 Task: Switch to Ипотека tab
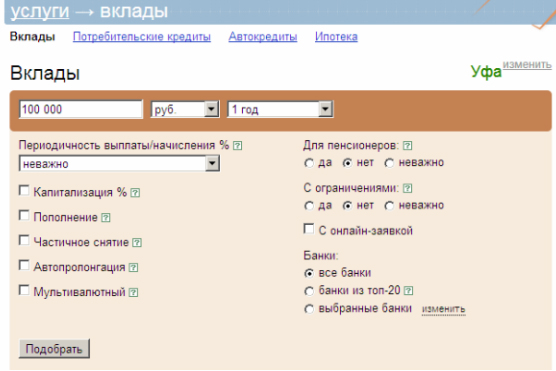click(336, 37)
